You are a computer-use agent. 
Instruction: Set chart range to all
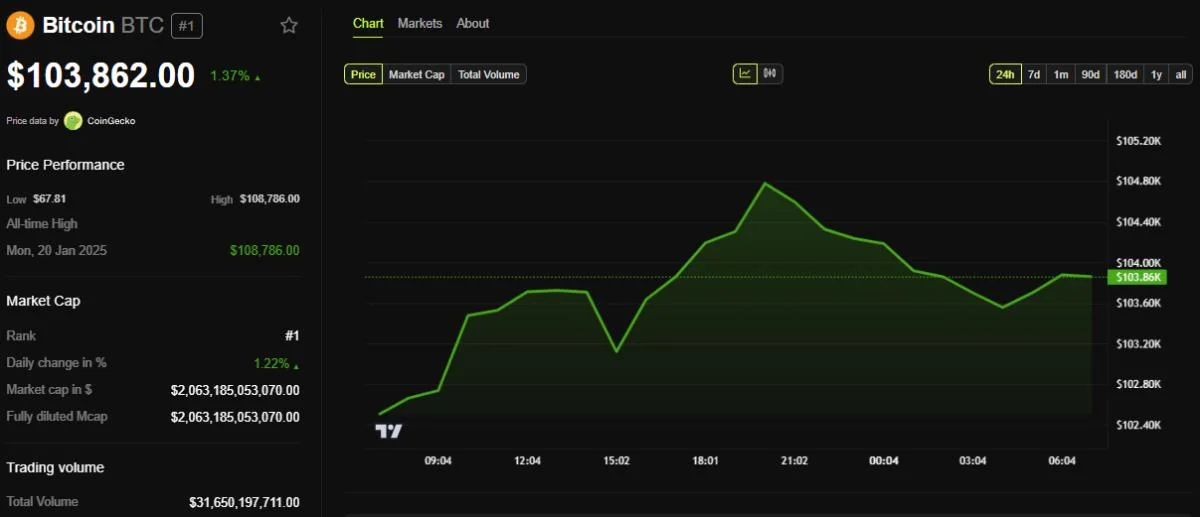[x=1181, y=74]
